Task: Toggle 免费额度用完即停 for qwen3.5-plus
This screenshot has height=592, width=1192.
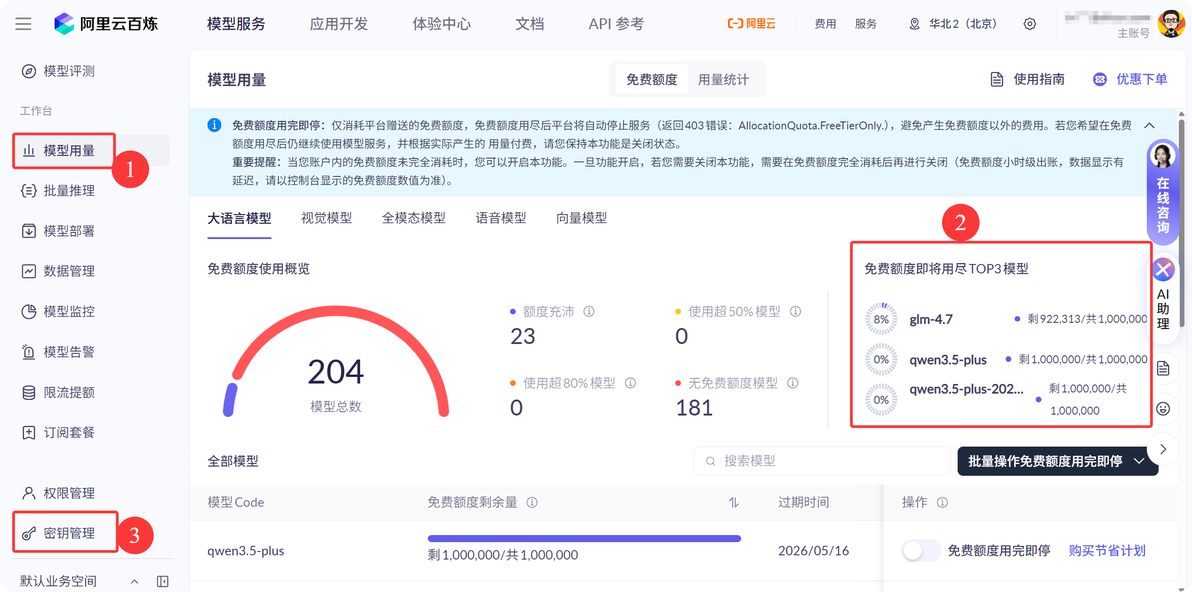Action: [921, 551]
